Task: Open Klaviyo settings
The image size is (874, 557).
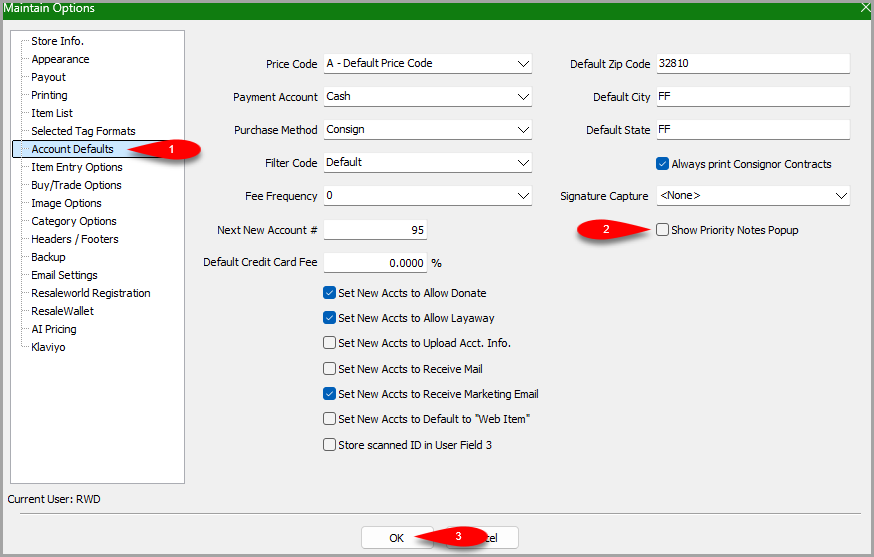Action: click(x=48, y=347)
